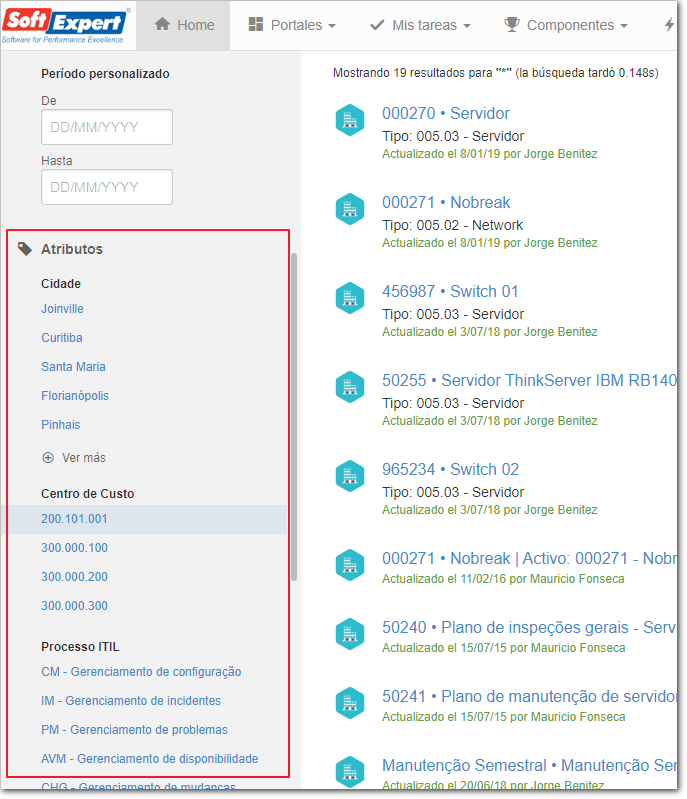This screenshot has width=687, height=799.
Task: Click the Hasta date input field
Action: 107,187
